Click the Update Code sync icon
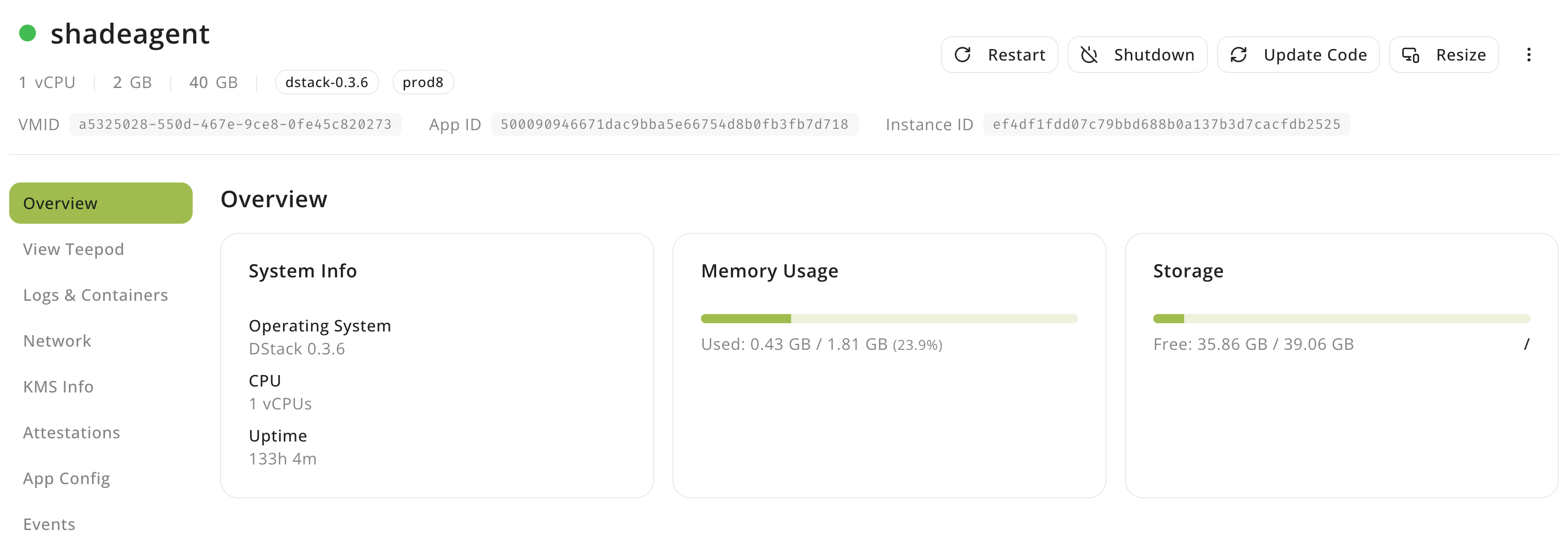Image resolution: width=1568 pixels, height=541 pixels. click(x=1238, y=55)
